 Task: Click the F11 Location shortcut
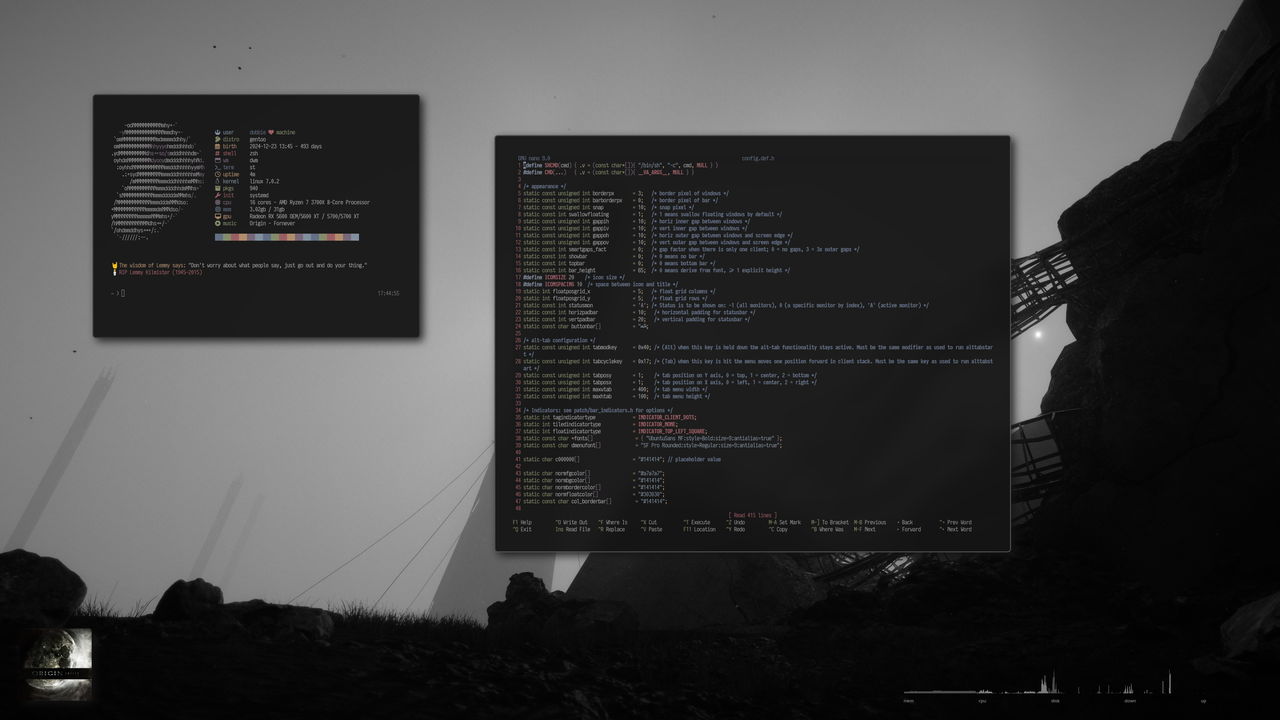pos(699,529)
